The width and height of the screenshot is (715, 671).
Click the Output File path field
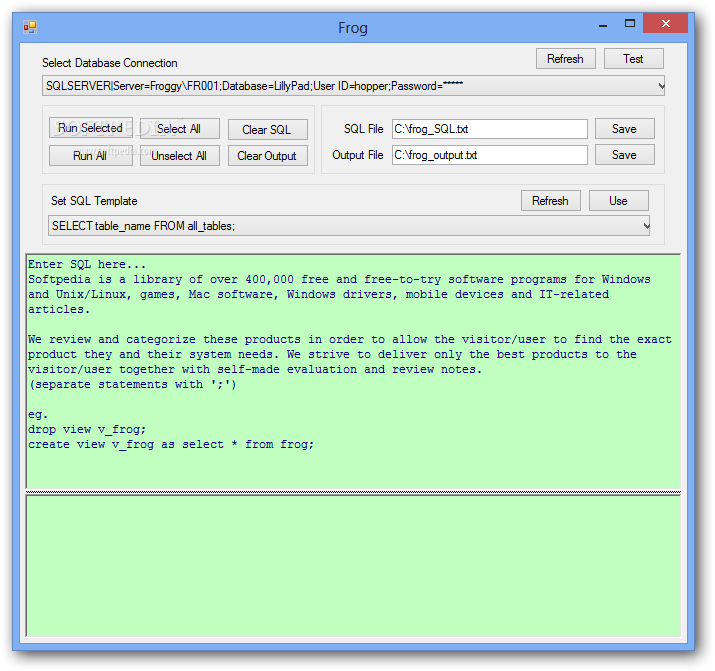(490, 155)
